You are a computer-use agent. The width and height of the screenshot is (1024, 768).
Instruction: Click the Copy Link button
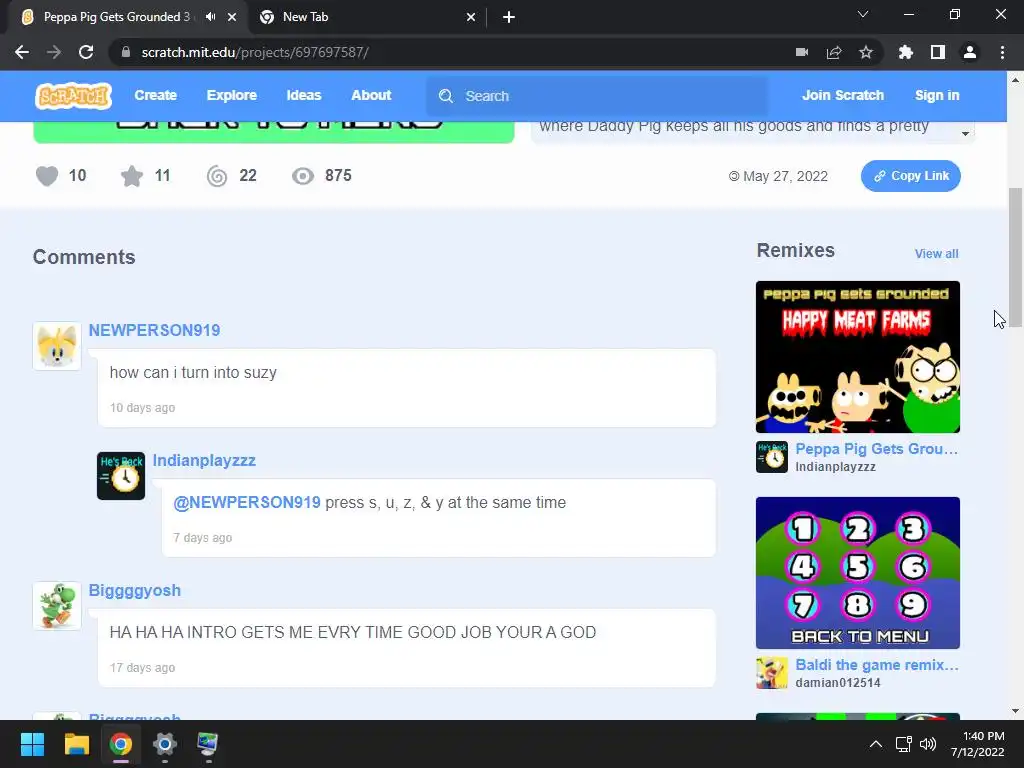click(x=910, y=176)
